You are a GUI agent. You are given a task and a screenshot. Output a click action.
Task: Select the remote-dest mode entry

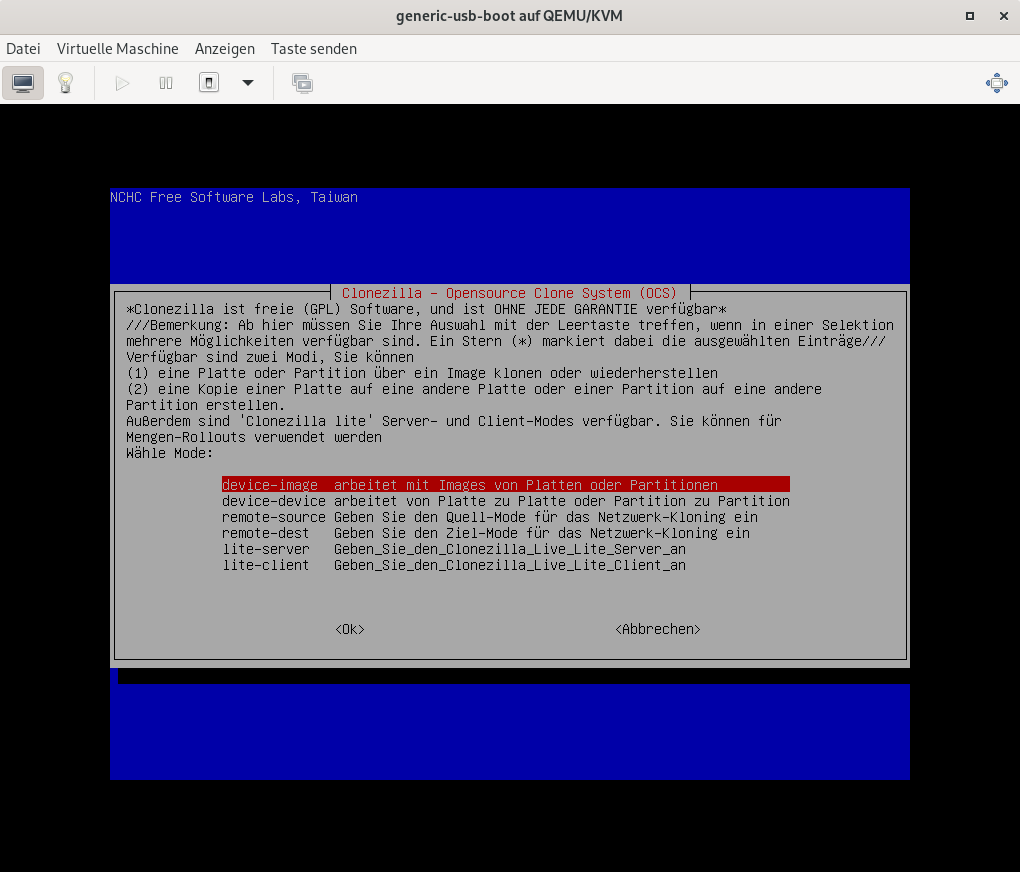[486, 533]
